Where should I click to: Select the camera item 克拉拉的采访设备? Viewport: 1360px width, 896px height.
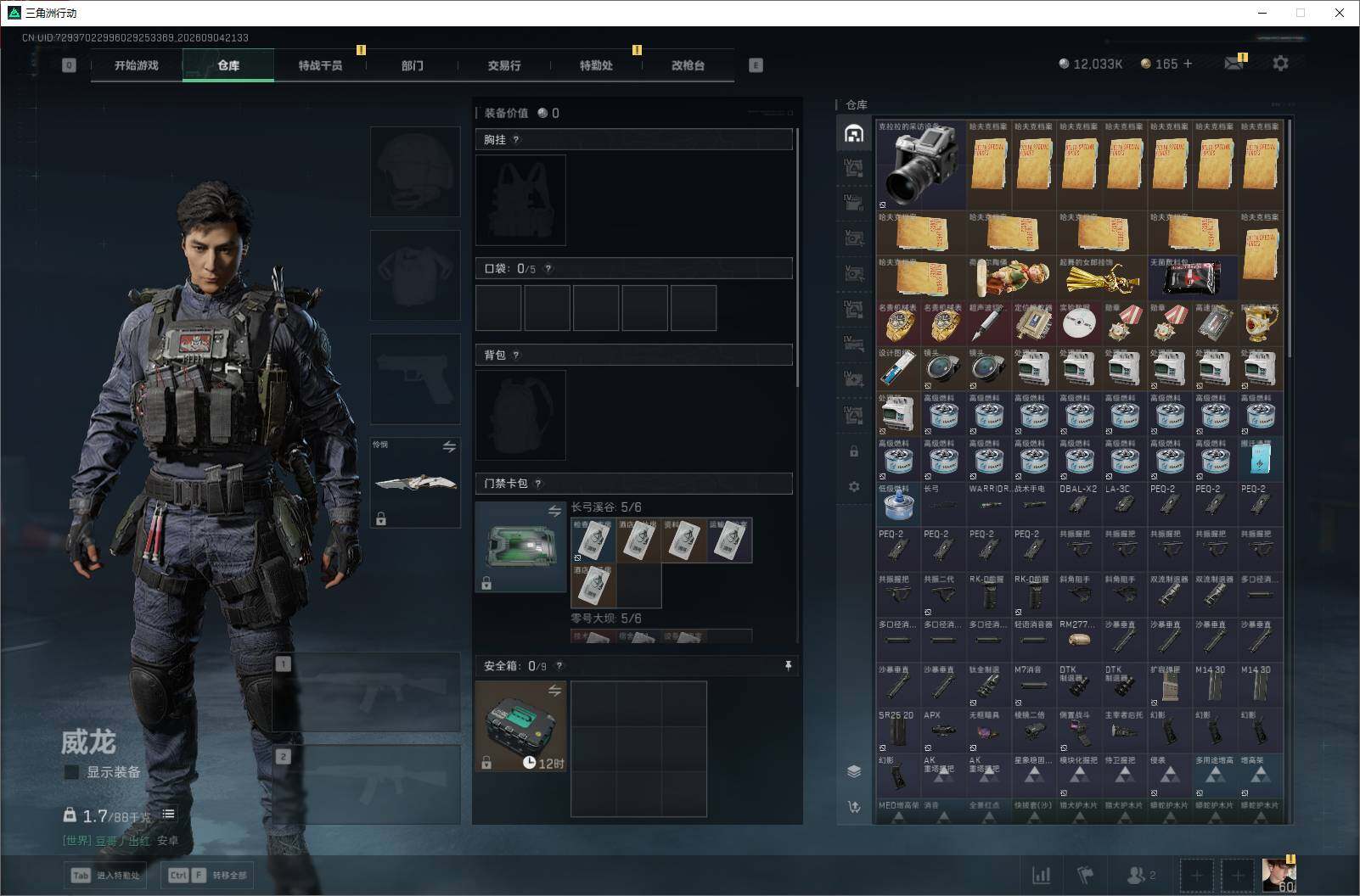[921, 165]
